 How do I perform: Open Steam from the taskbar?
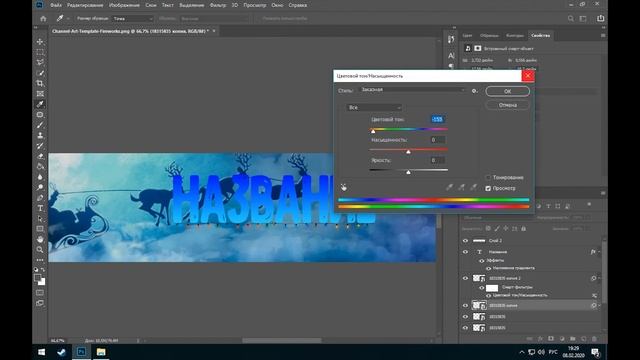click(x=62, y=352)
